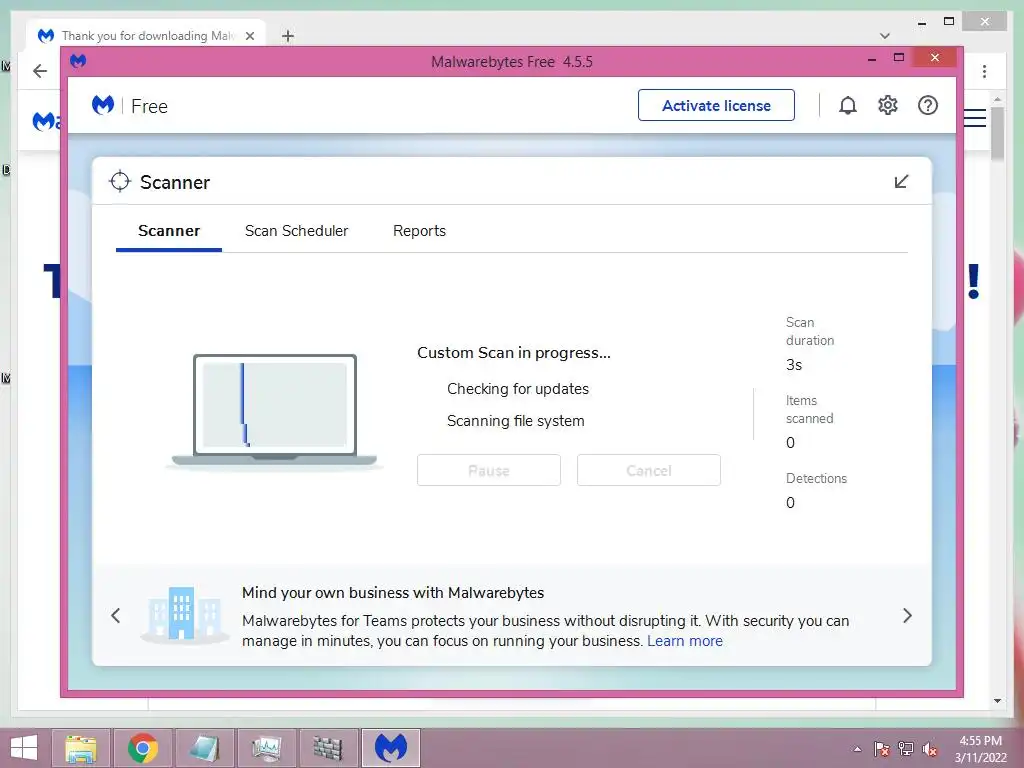Open the taskbar clock showing 4:55 PM
Image resolution: width=1024 pixels, height=768 pixels.
coord(980,749)
